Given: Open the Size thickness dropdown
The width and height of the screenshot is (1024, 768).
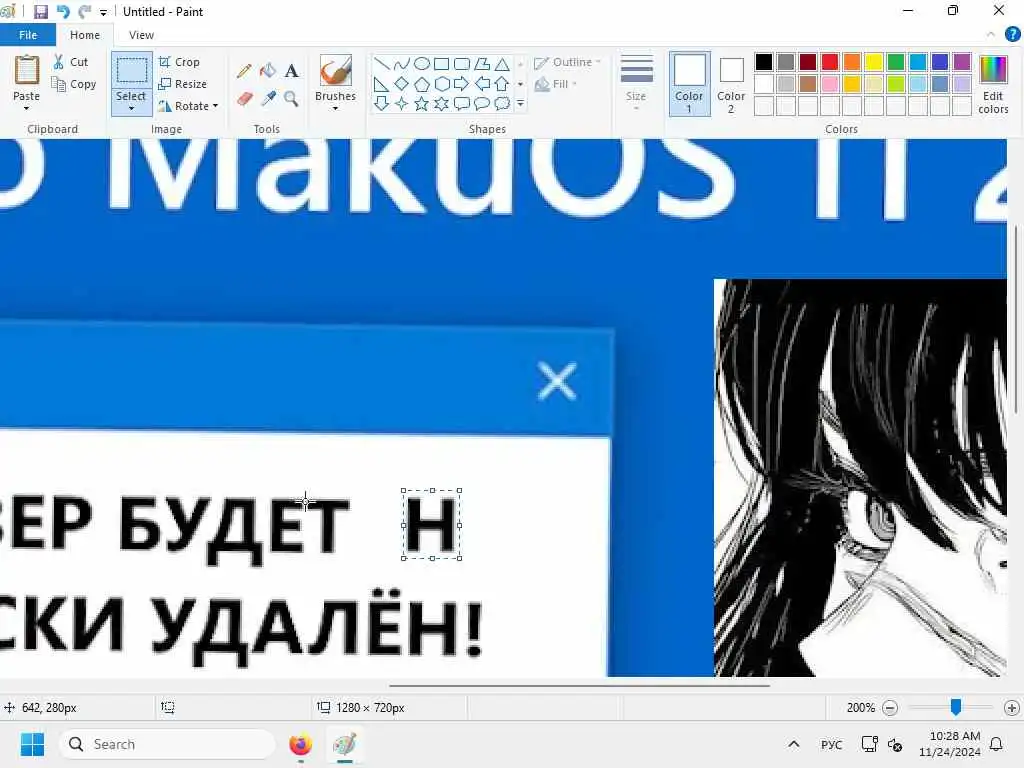Looking at the screenshot, I should click(636, 83).
